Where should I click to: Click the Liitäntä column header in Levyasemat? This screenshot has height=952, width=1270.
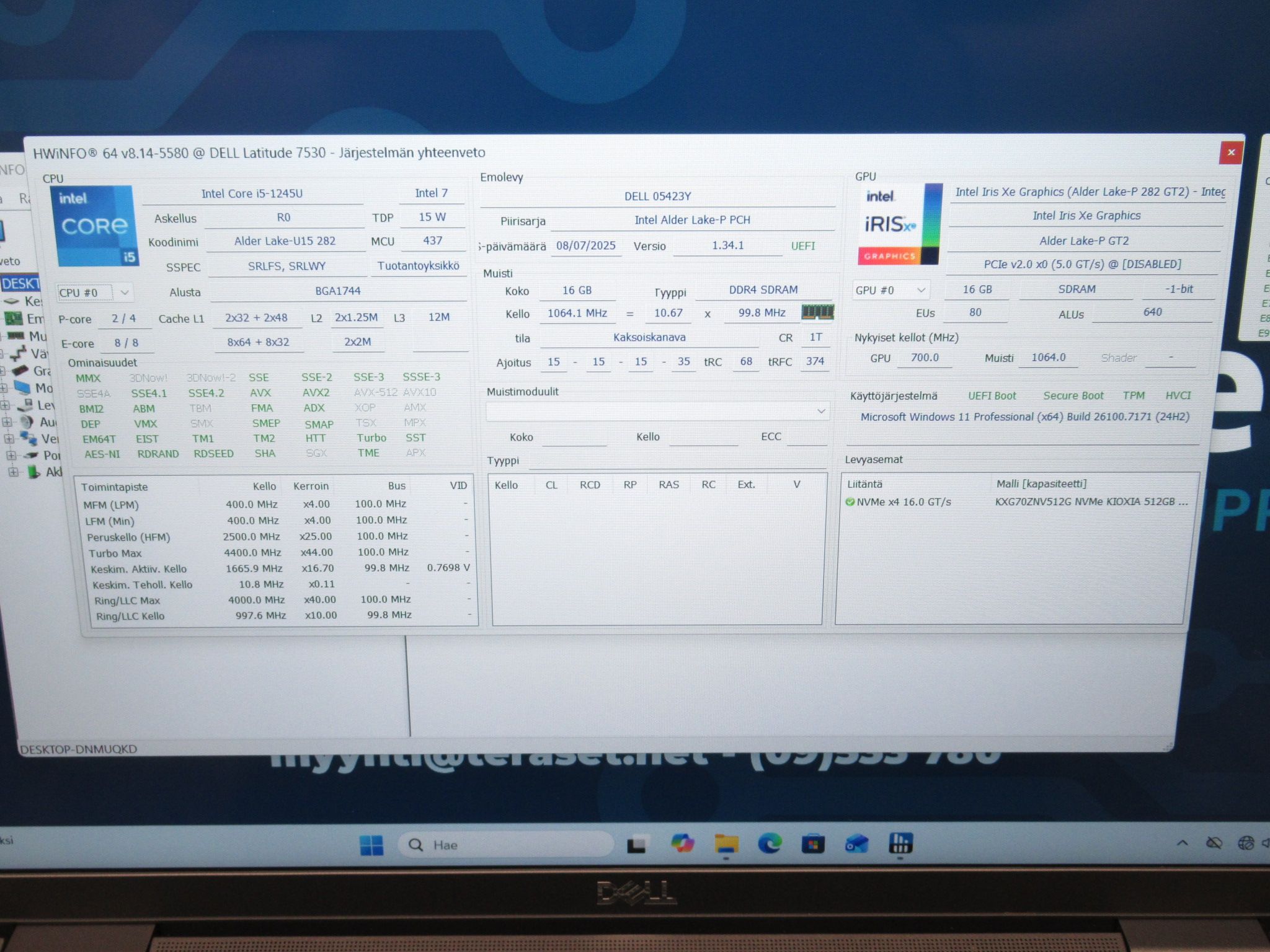point(914,484)
